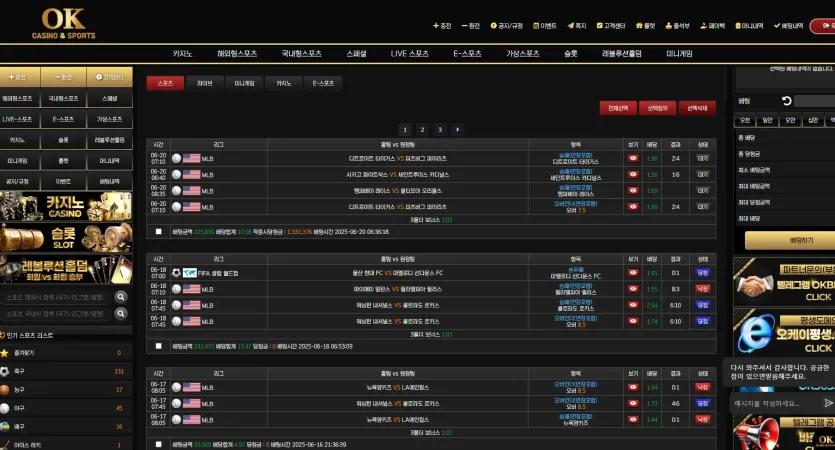Click the chat message input field
Viewport: 835px width, 450px height.
[775, 403]
